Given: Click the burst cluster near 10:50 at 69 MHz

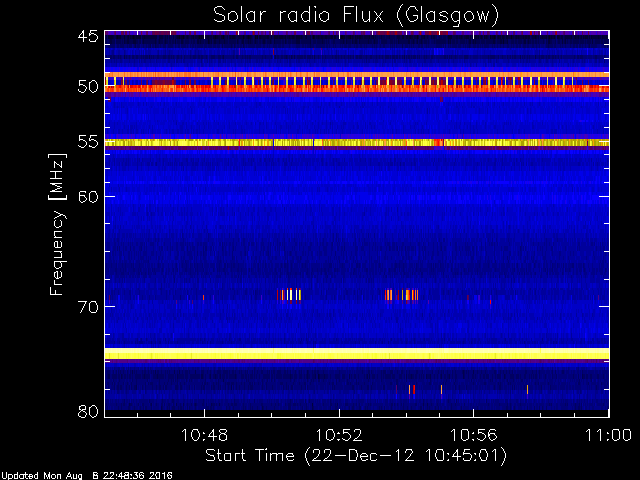Looking at the screenshot, I should click(289, 295).
